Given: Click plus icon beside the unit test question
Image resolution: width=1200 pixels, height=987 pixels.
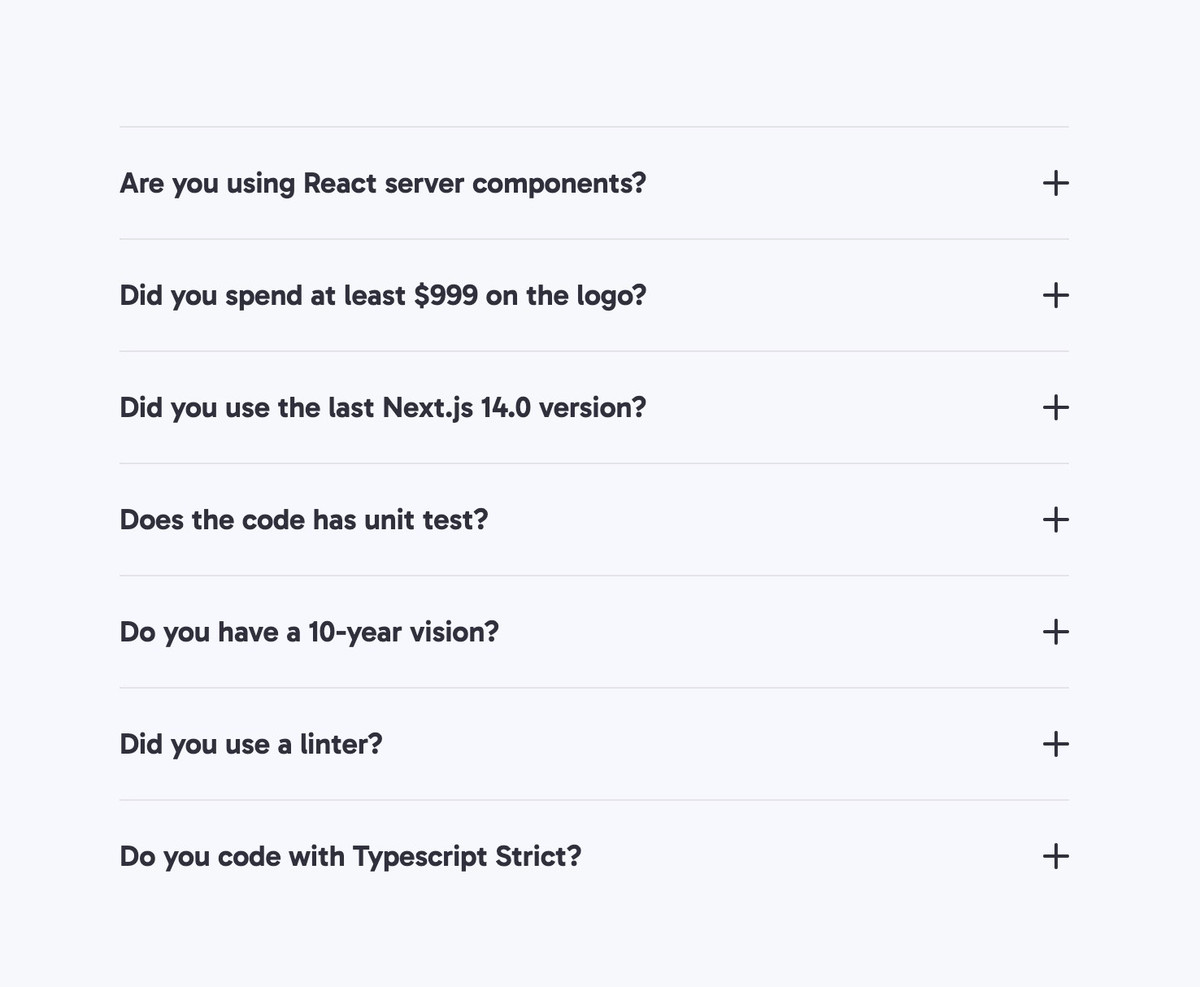Looking at the screenshot, I should click(1055, 519).
